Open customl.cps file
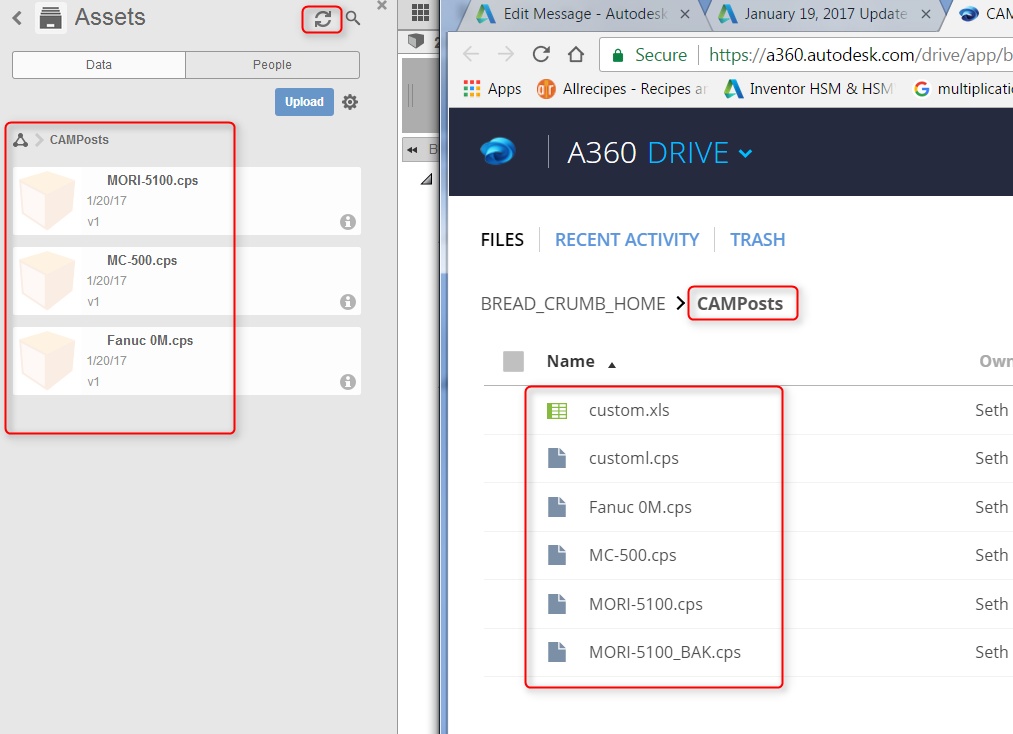This screenshot has width=1013, height=734. click(x=634, y=458)
